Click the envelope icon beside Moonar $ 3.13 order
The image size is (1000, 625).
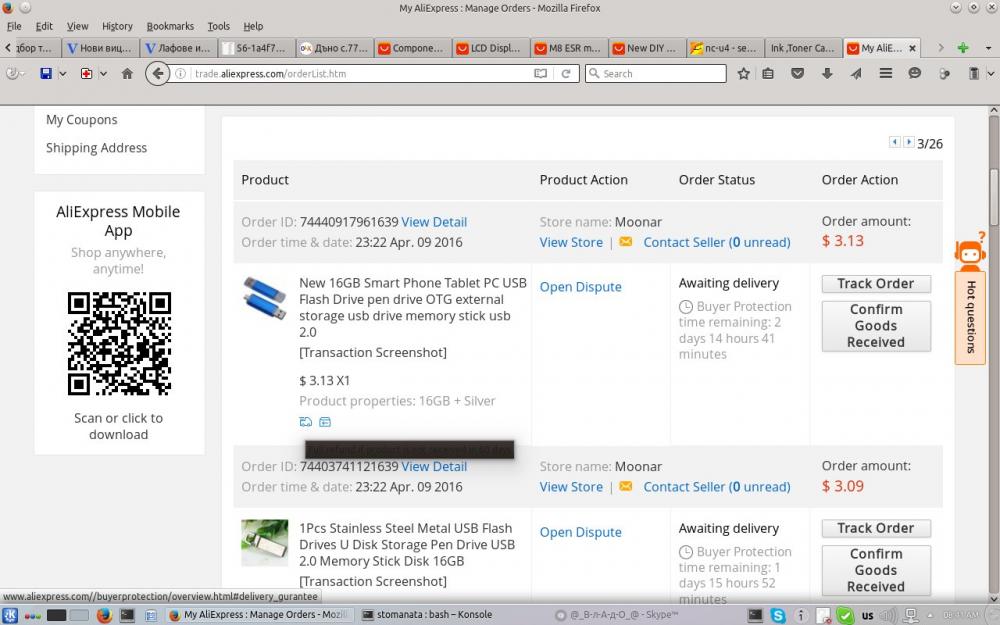pos(626,242)
